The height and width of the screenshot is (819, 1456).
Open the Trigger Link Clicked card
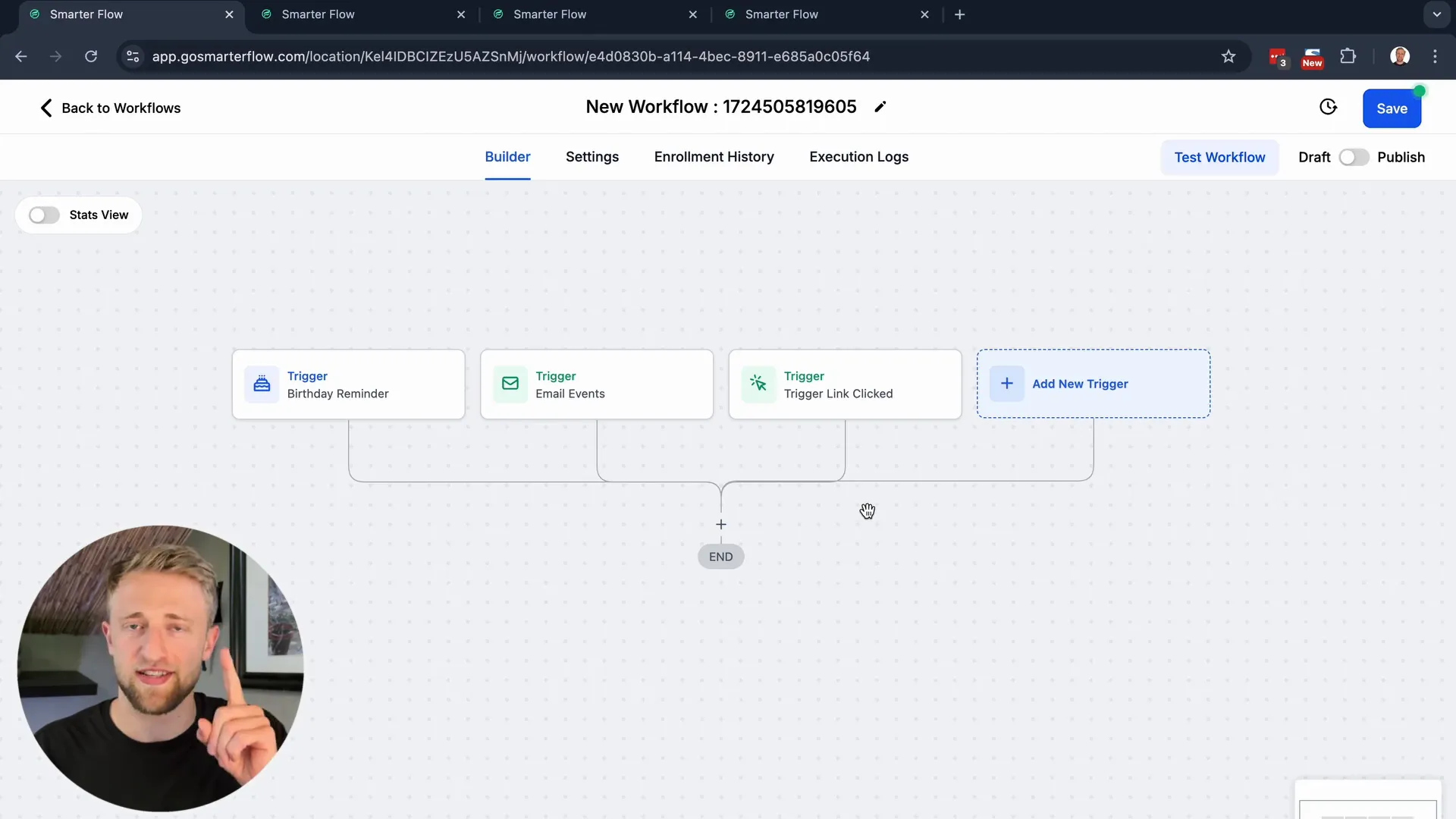tap(845, 384)
